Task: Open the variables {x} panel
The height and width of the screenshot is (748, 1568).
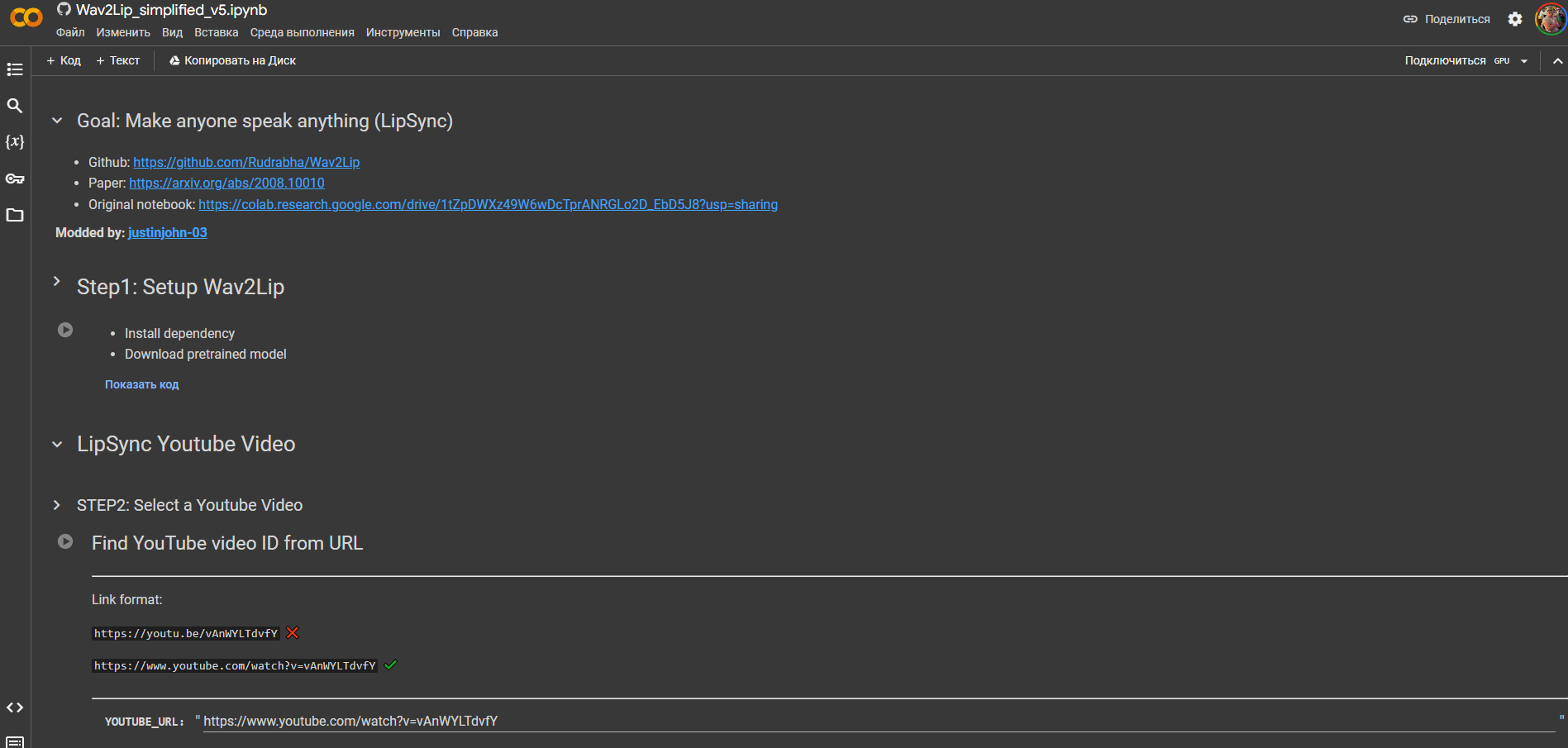Action: (15, 142)
